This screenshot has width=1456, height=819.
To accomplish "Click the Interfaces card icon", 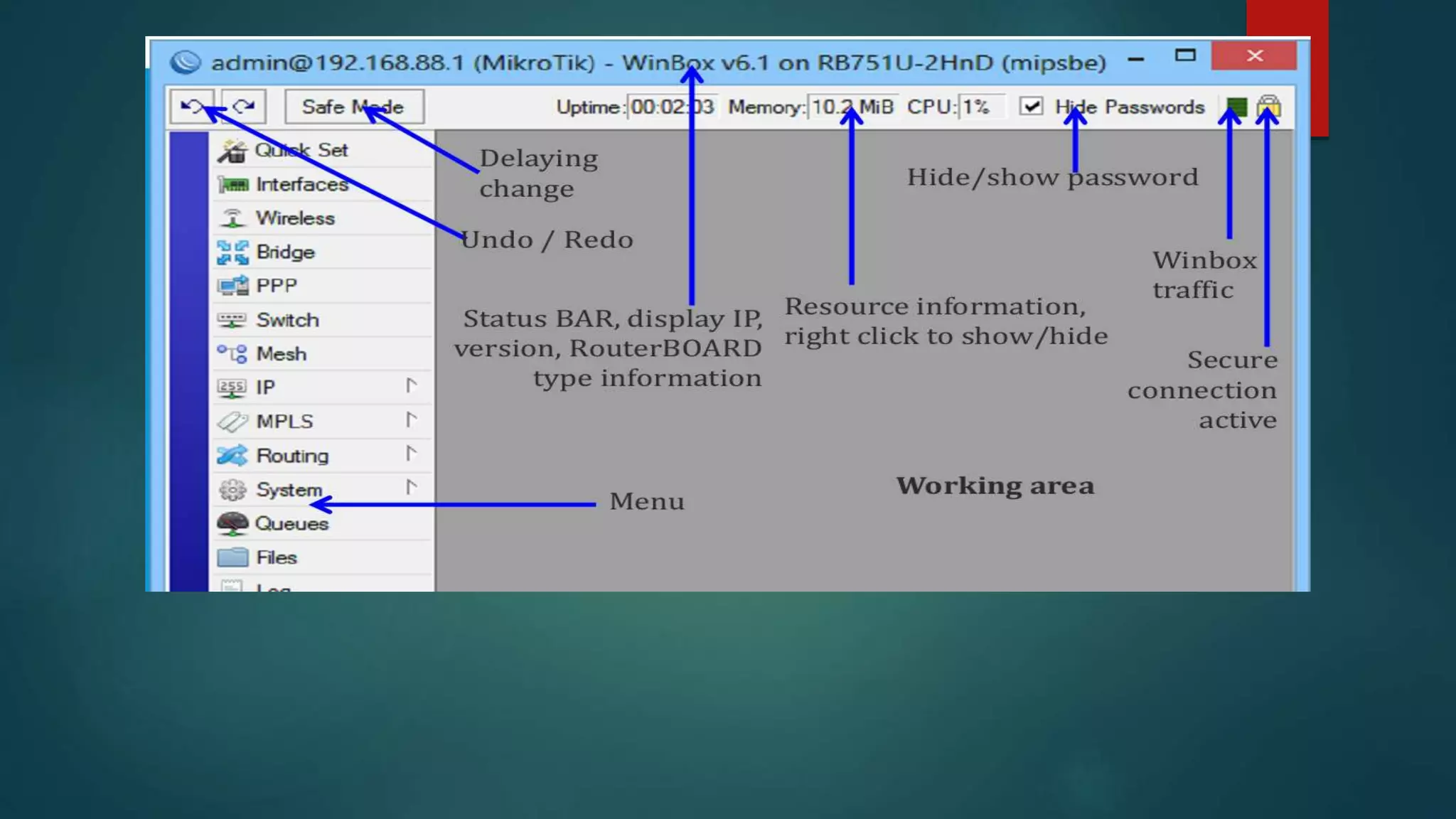I will [x=232, y=185].
